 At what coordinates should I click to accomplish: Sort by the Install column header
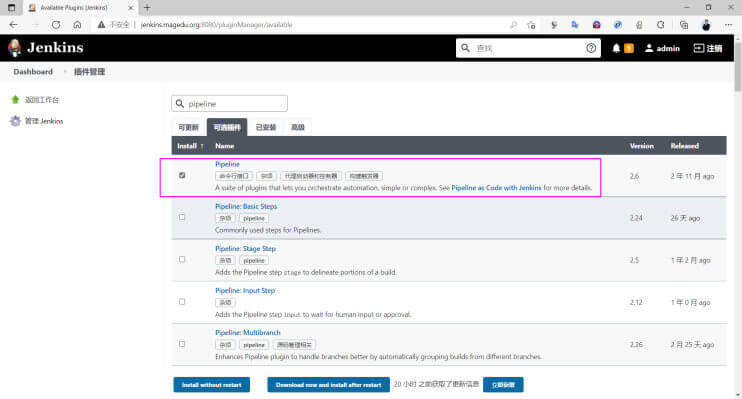pyautogui.click(x=190, y=146)
